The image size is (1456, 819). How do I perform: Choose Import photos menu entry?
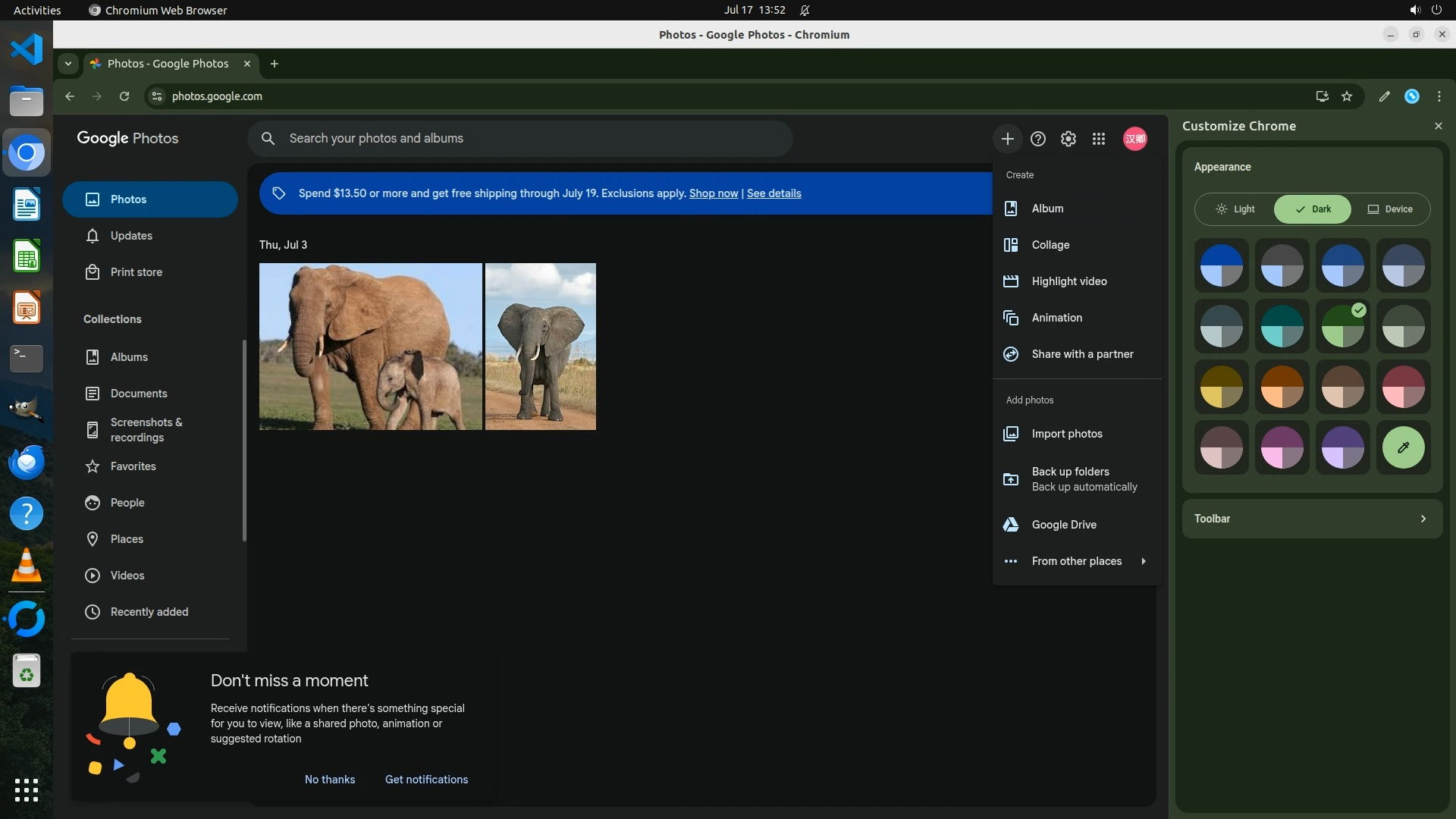pyautogui.click(x=1067, y=434)
